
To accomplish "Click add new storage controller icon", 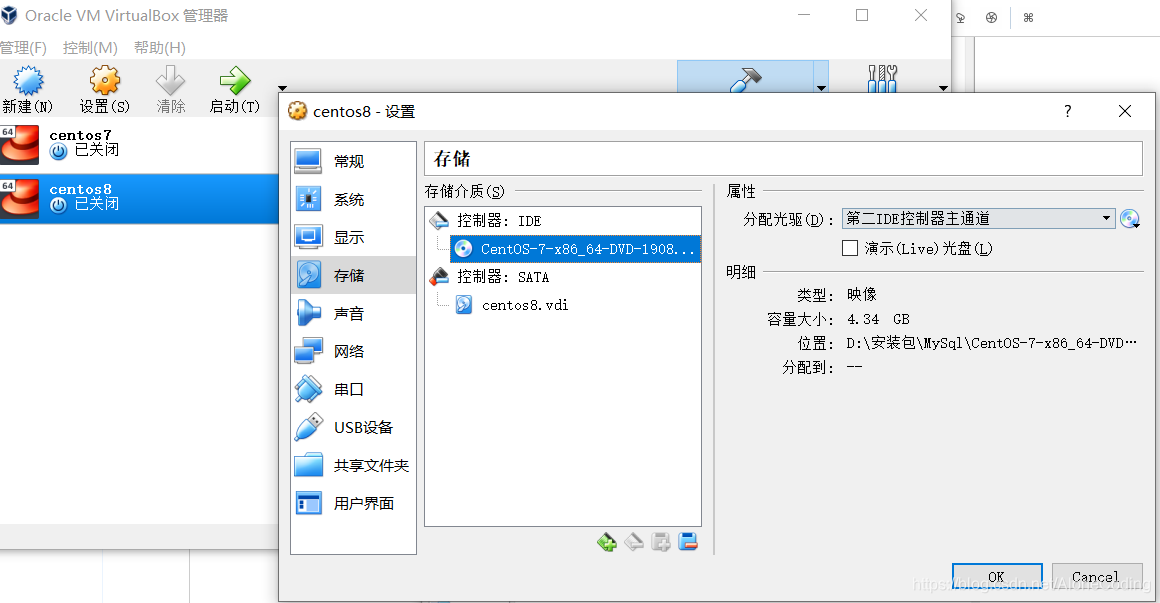I will point(661,542).
